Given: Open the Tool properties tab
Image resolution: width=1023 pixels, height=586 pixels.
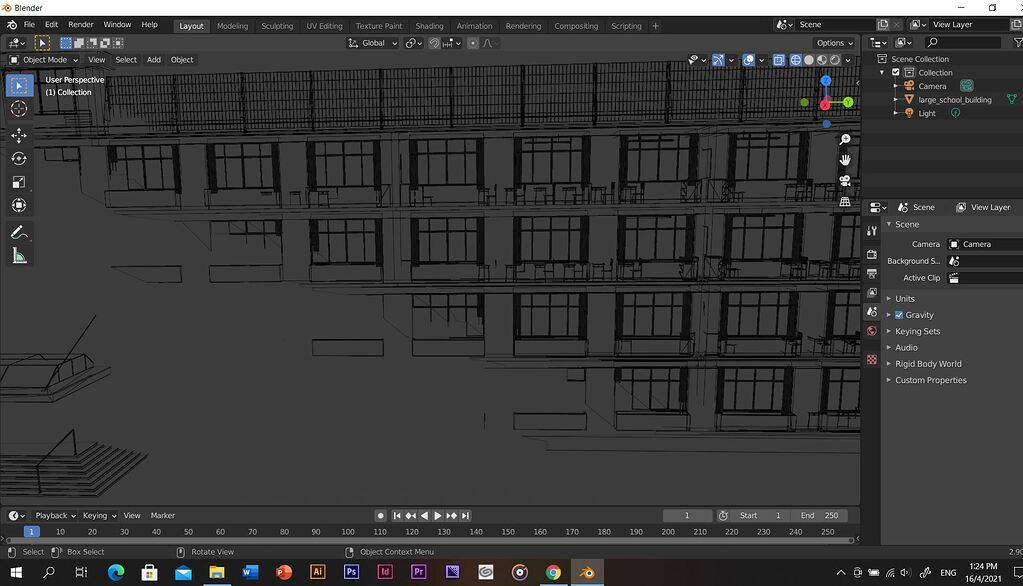Looking at the screenshot, I should 872,230.
